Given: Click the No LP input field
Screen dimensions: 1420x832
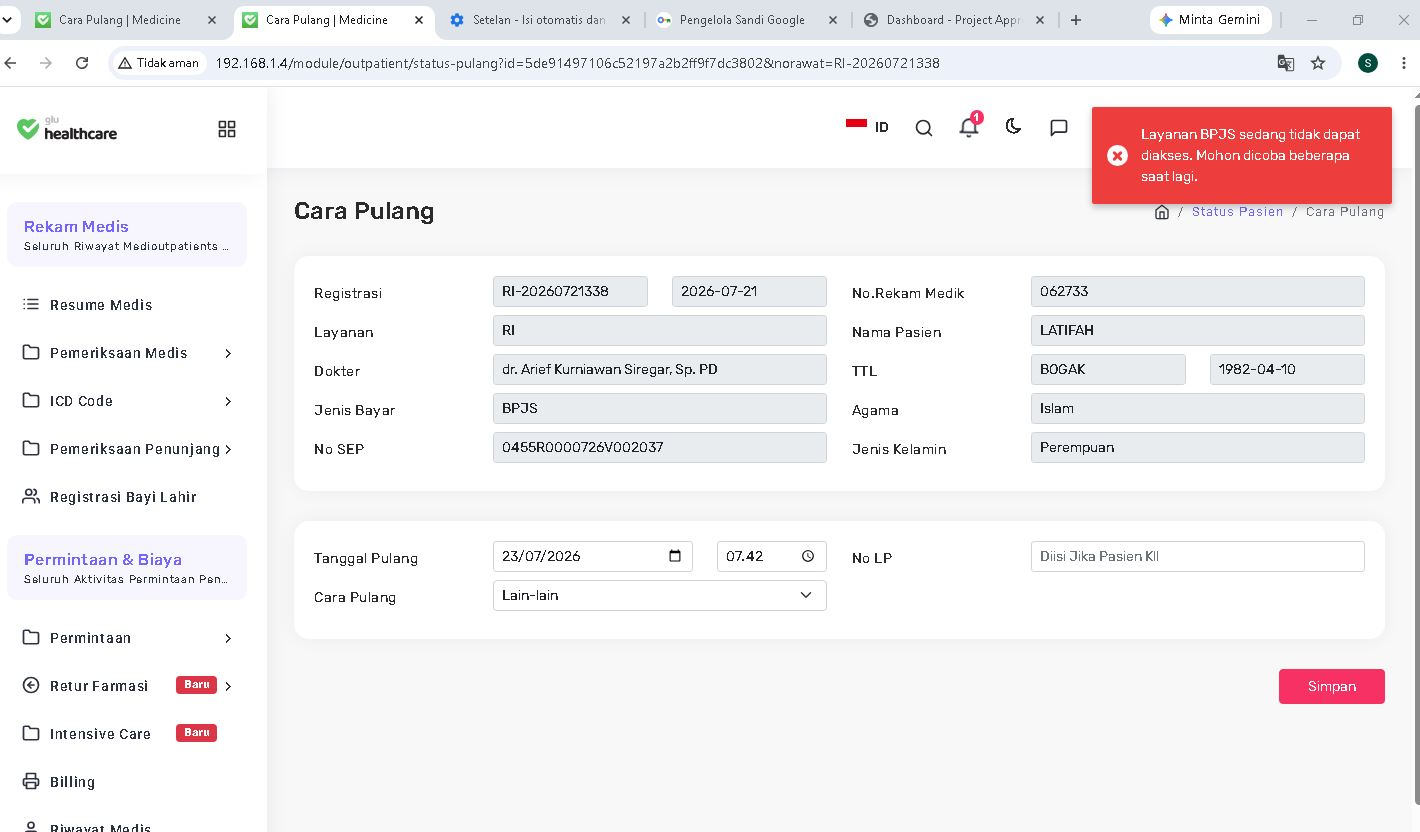Looking at the screenshot, I should pyautogui.click(x=1197, y=556).
